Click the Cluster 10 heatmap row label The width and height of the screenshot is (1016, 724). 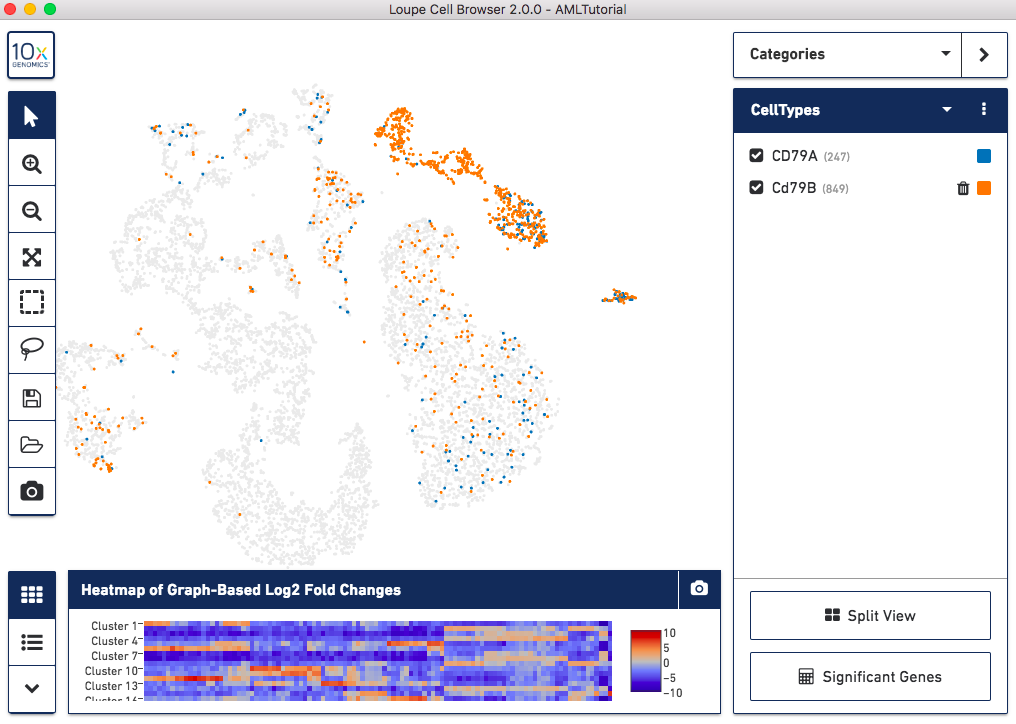click(111, 671)
